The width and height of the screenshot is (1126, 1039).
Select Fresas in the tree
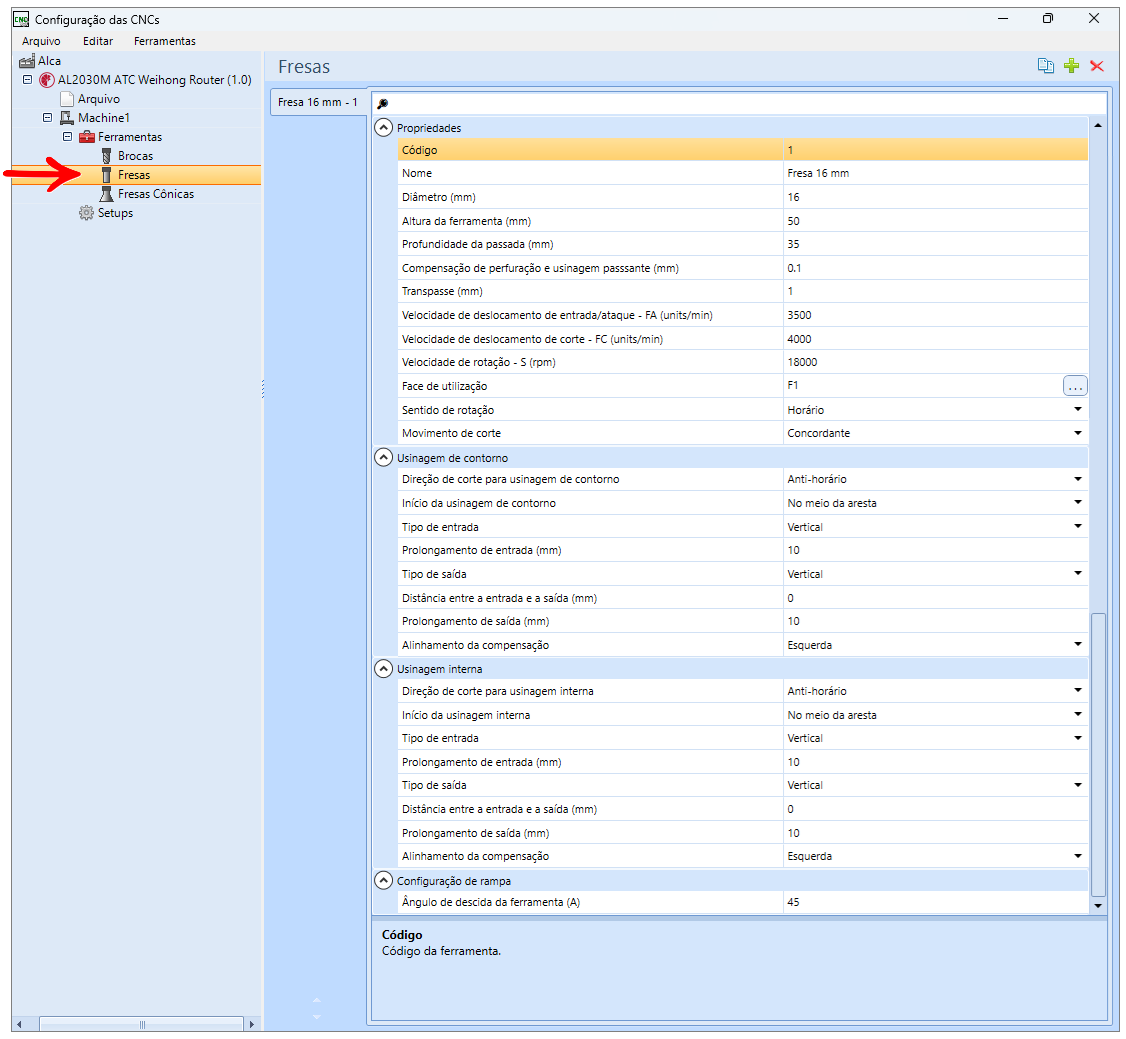tap(134, 174)
